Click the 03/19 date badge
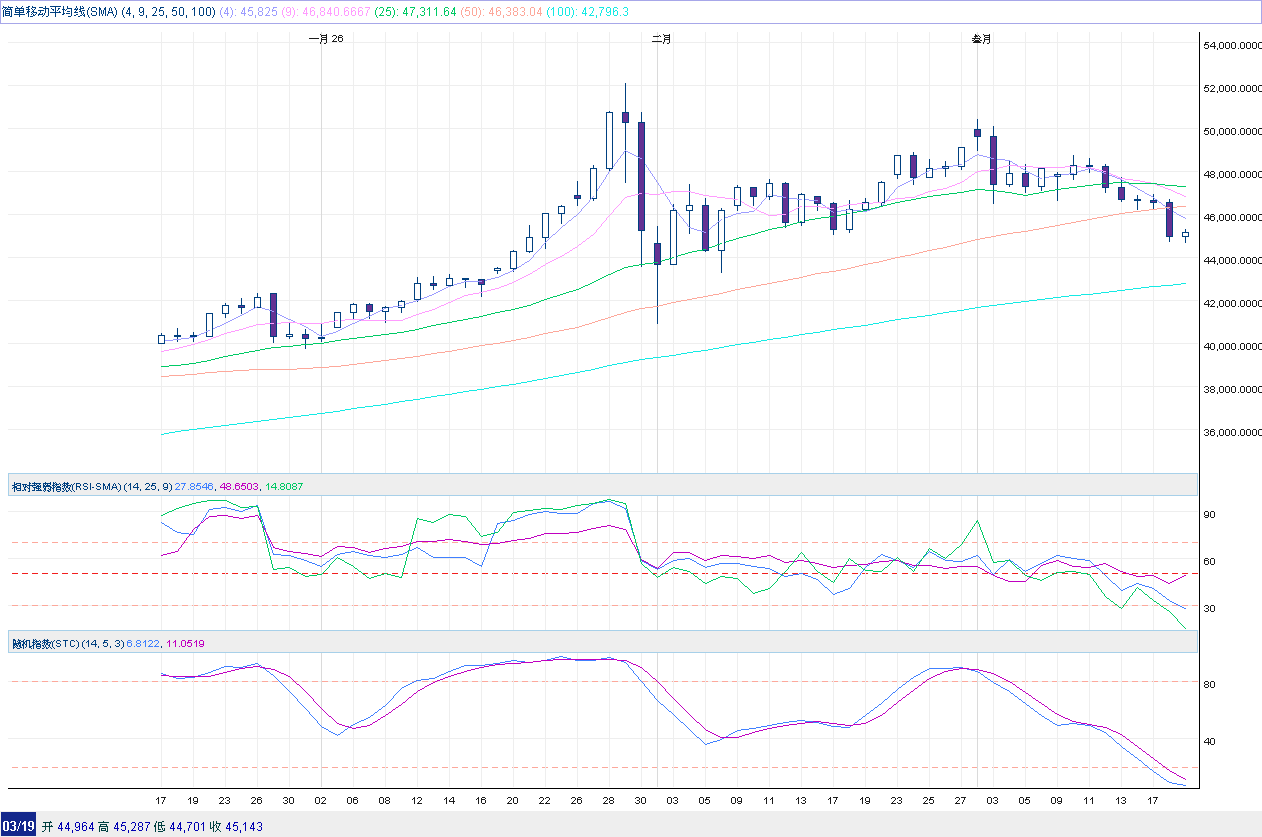The width and height of the screenshot is (1262, 837). [x=19, y=827]
